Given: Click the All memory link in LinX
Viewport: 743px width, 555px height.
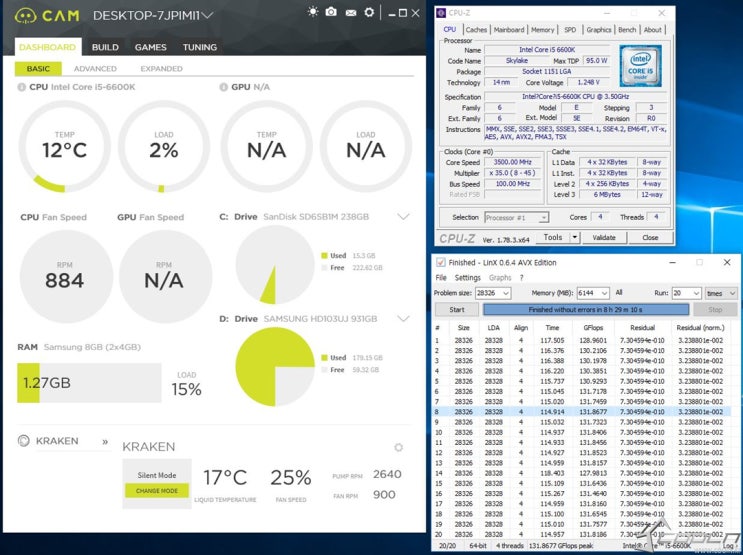Looking at the screenshot, I should pos(619,292).
